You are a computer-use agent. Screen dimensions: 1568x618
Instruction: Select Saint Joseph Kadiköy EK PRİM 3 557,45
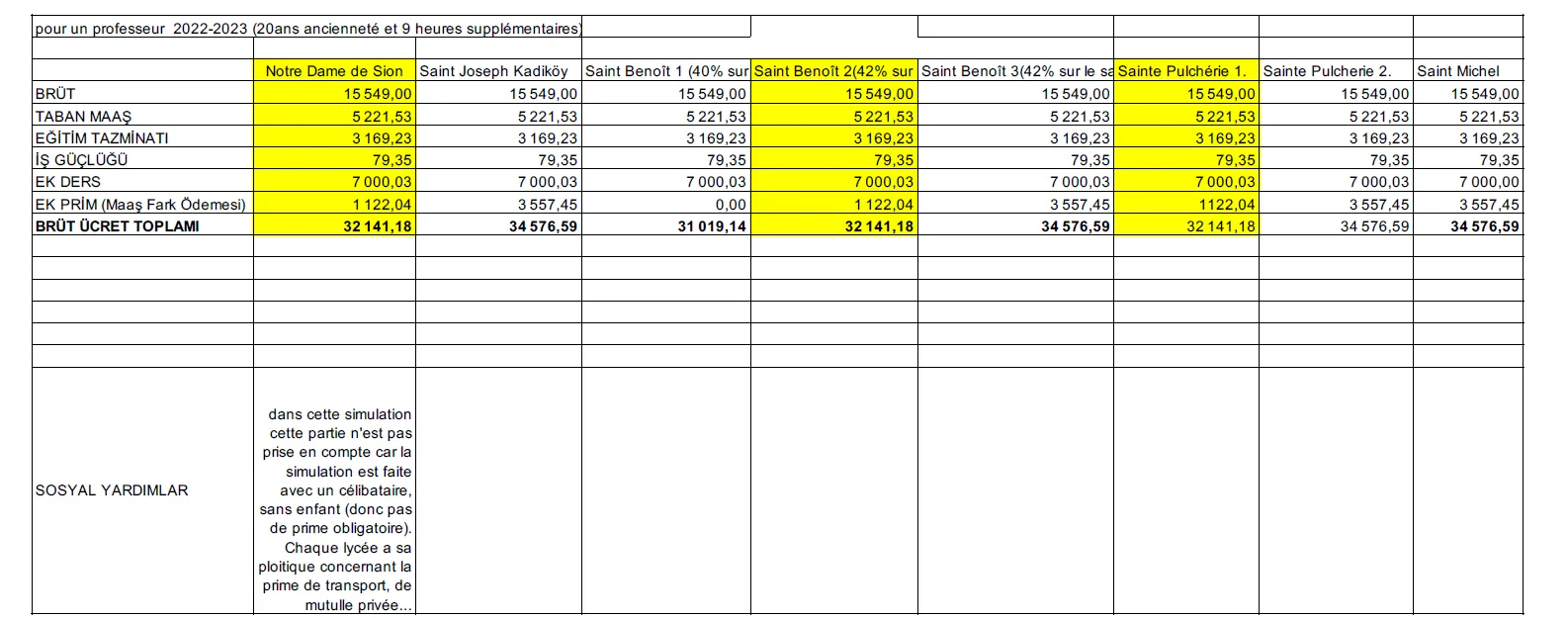[498, 204]
